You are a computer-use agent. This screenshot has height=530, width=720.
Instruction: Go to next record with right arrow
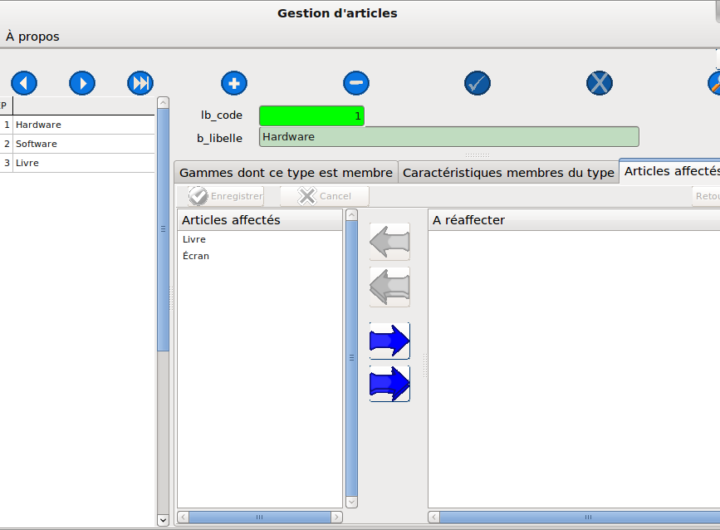tap(82, 83)
